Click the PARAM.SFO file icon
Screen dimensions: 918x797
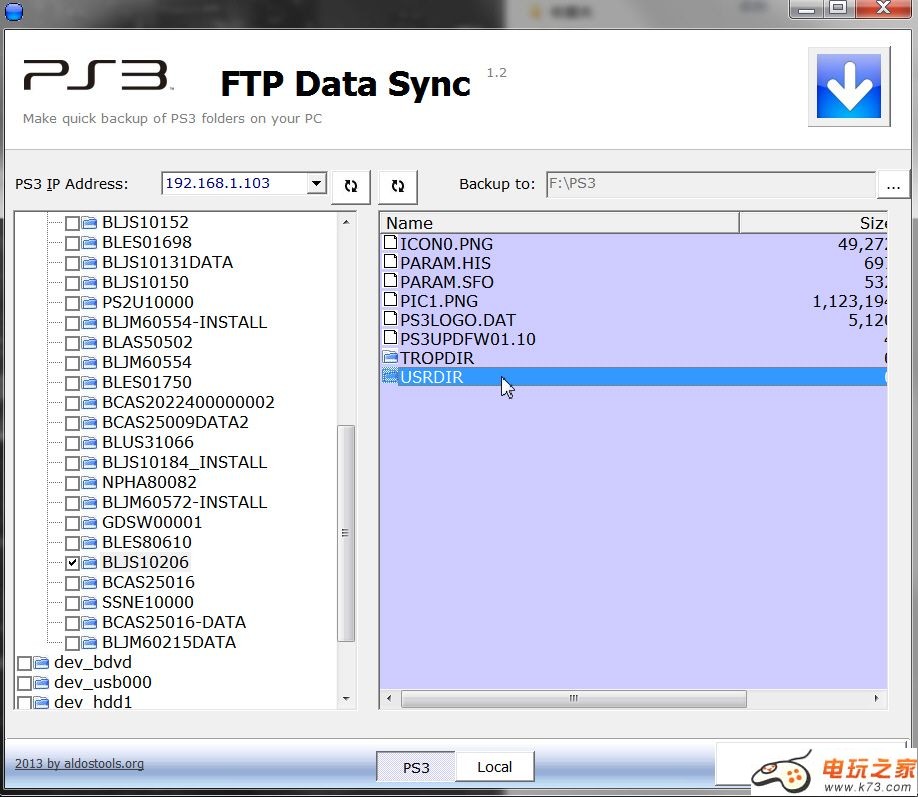click(x=391, y=282)
